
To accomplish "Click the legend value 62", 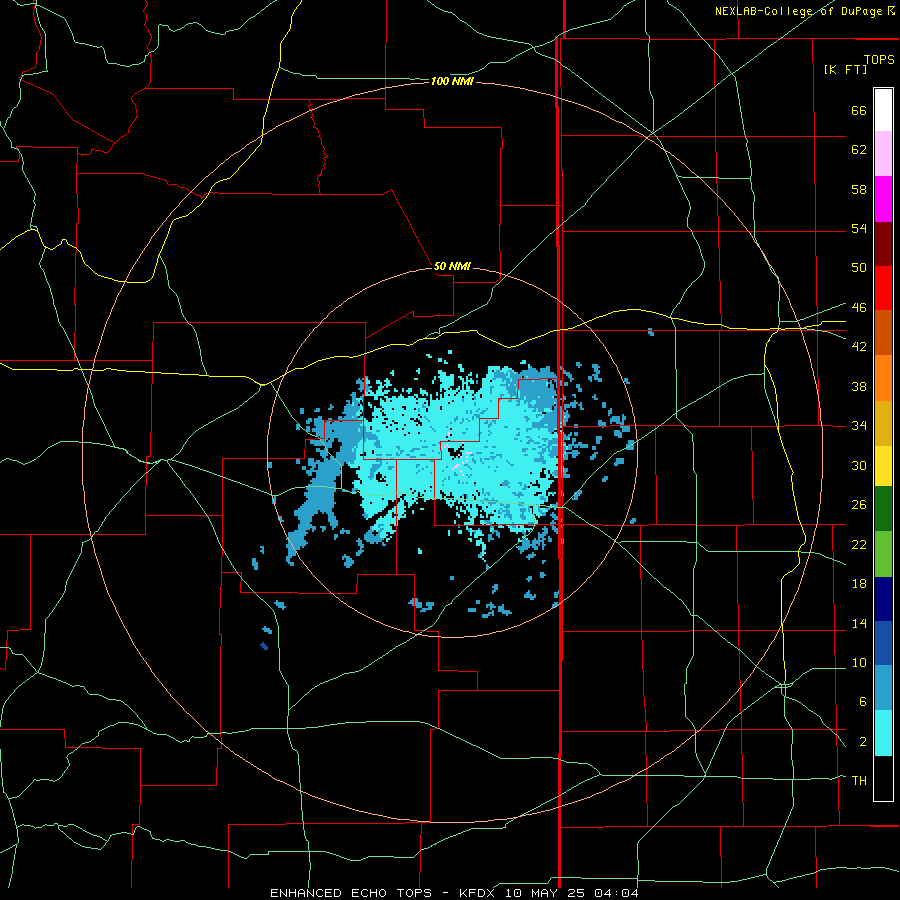I will click(859, 150).
